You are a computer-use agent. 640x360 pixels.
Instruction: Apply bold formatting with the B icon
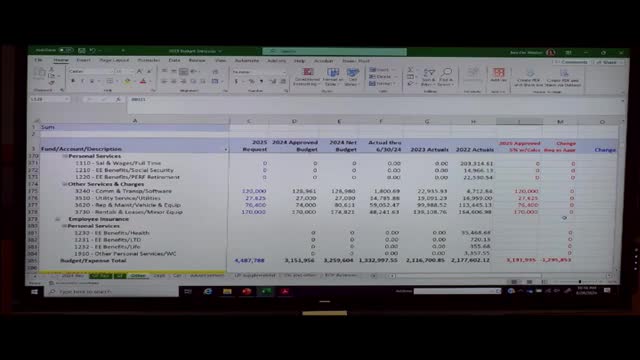(x=73, y=81)
